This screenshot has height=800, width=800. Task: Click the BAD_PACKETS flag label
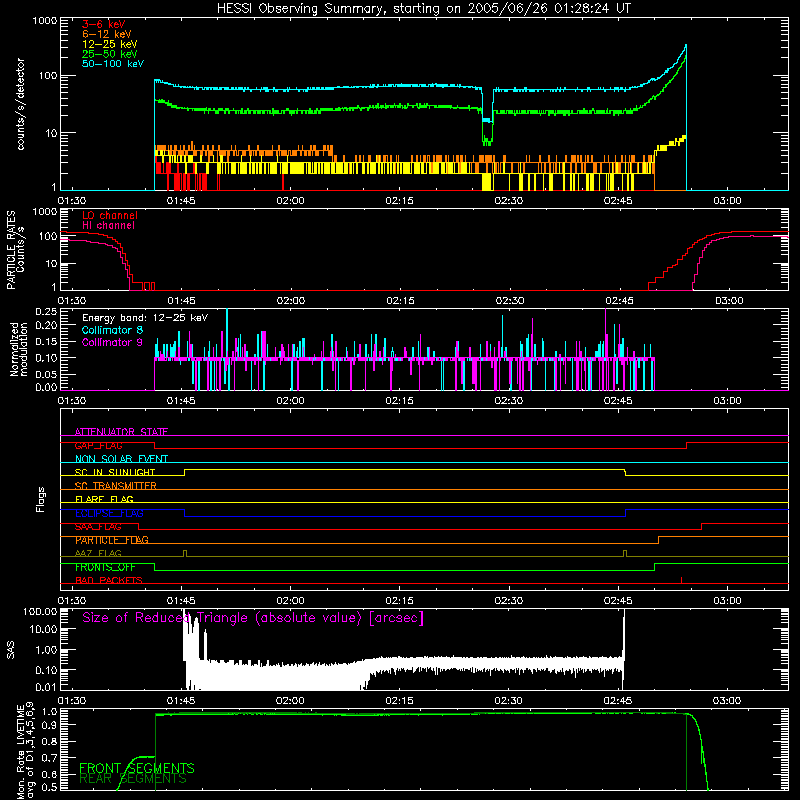pos(109,581)
